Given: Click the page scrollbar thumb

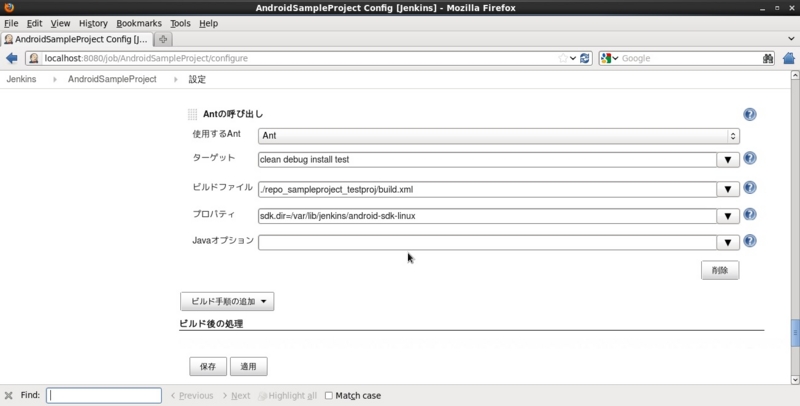Looking at the screenshot, I should click(x=795, y=333).
